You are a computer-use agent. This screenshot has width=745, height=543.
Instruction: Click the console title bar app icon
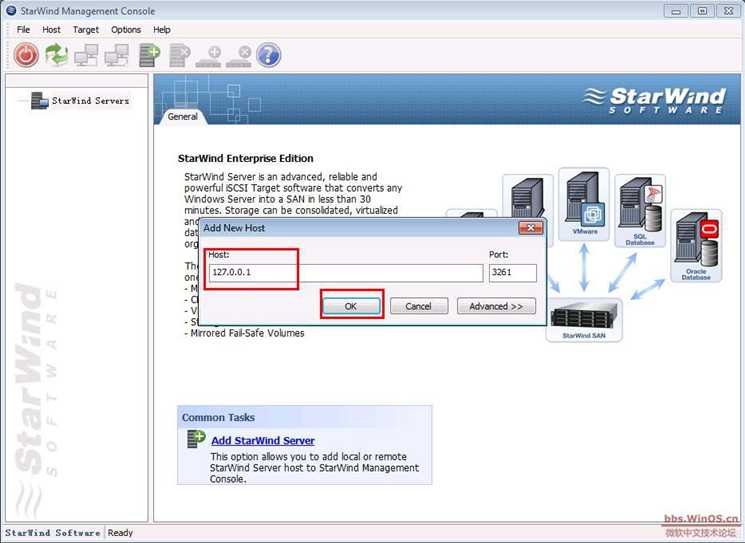point(11,10)
